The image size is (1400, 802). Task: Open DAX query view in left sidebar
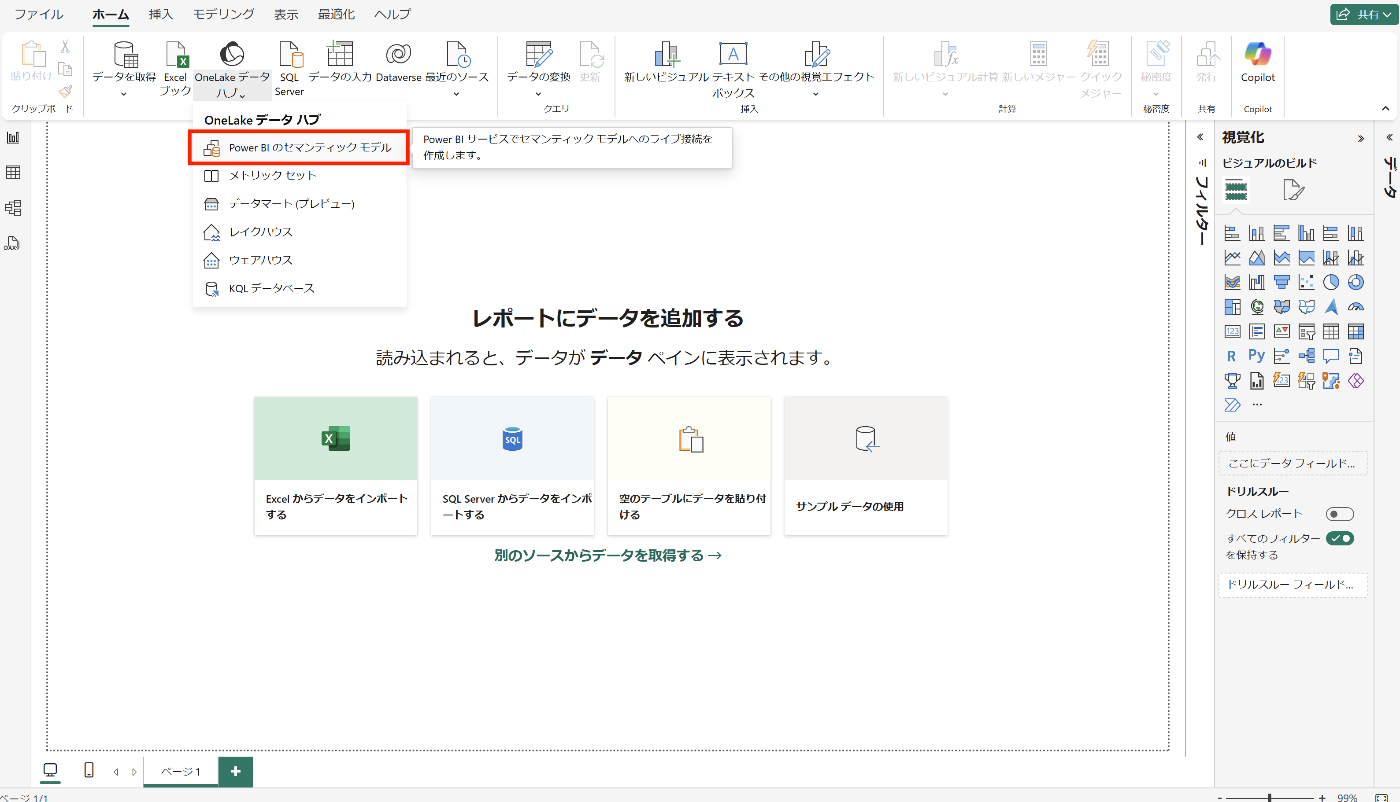[13, 243]
